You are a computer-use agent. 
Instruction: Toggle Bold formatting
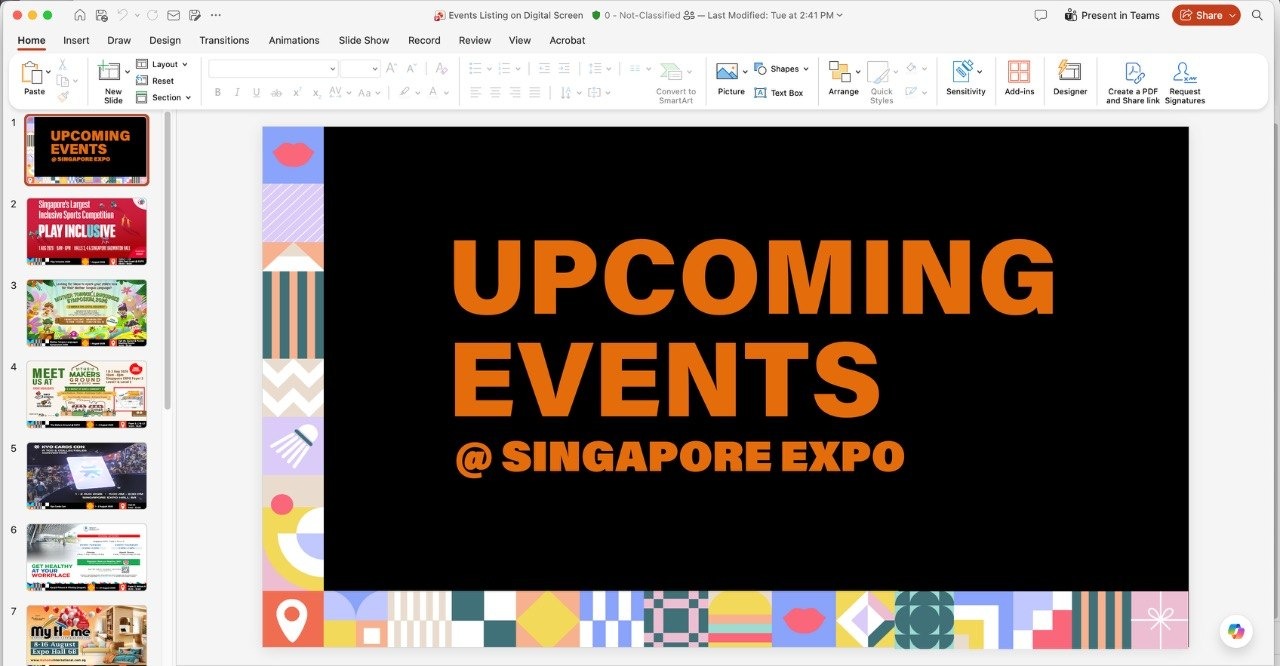pyautogui.click(x=218, y=93)
